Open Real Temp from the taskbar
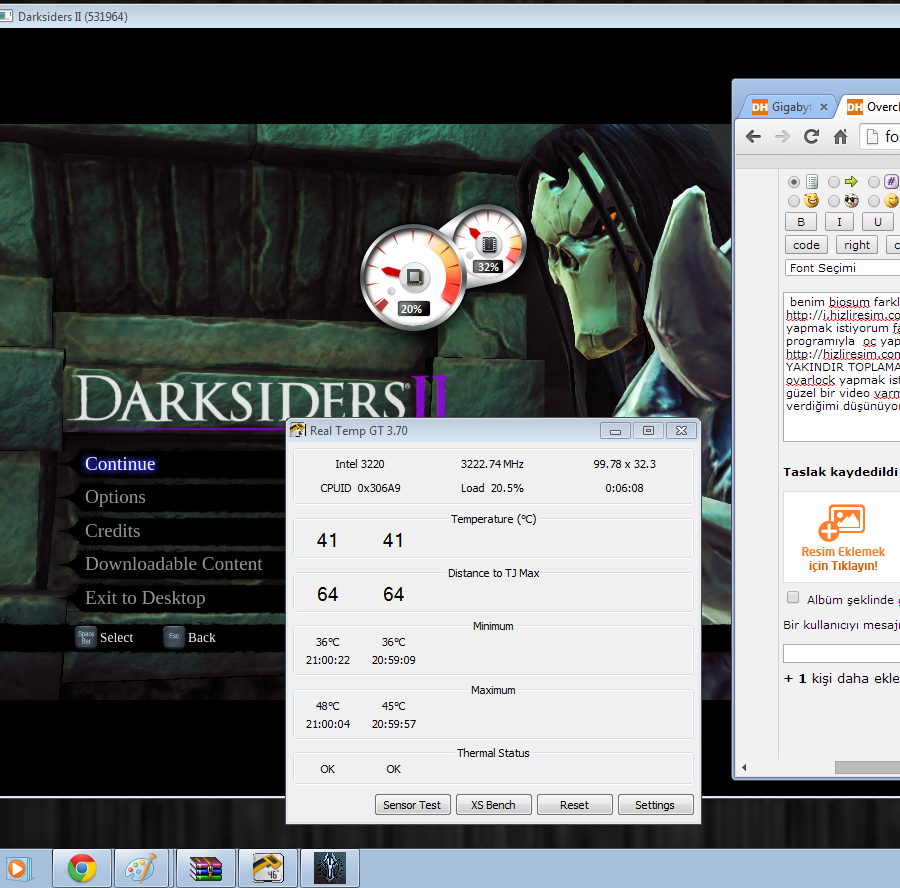900x888 pixels. (x=268, y=868)
